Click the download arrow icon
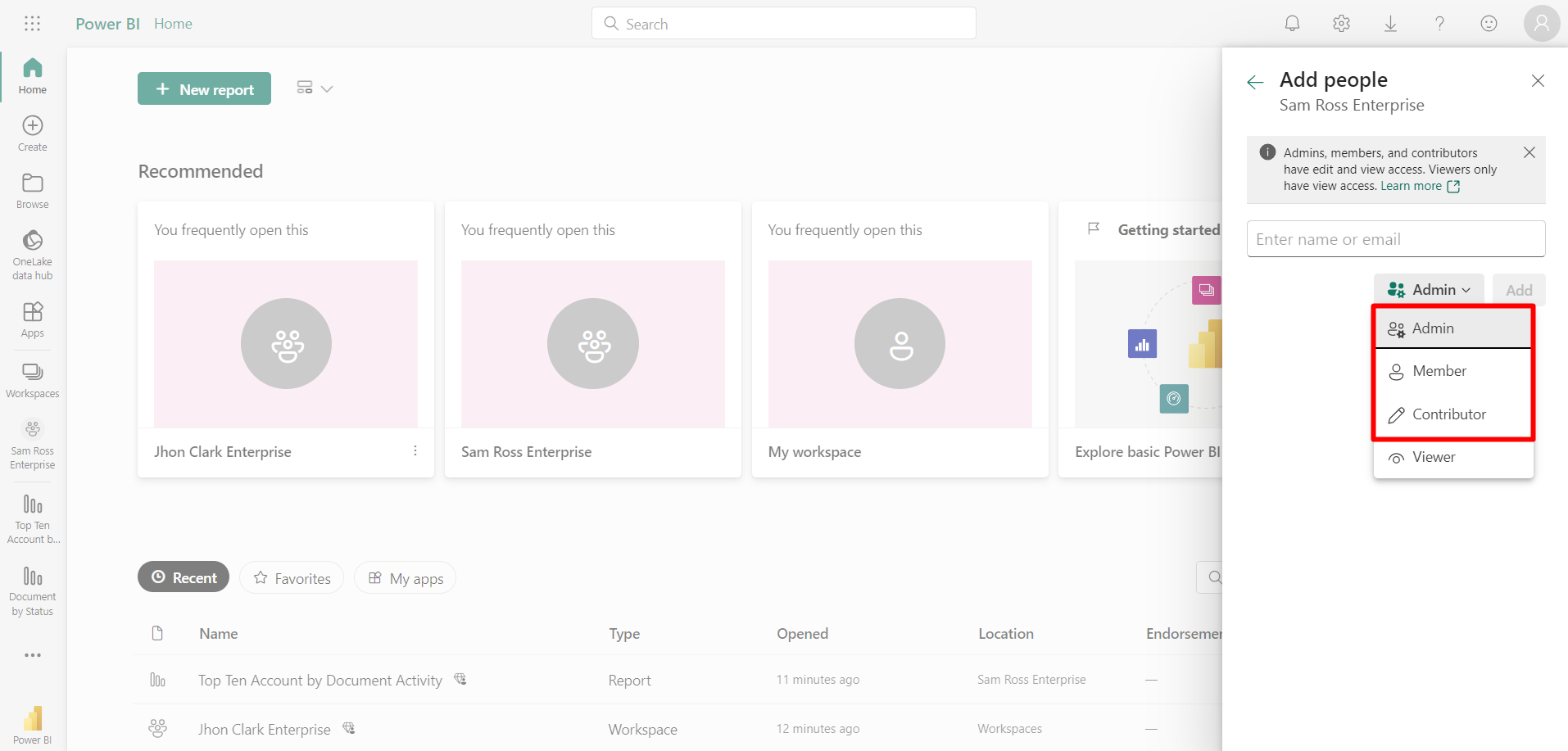 [x=1390, y=24]
